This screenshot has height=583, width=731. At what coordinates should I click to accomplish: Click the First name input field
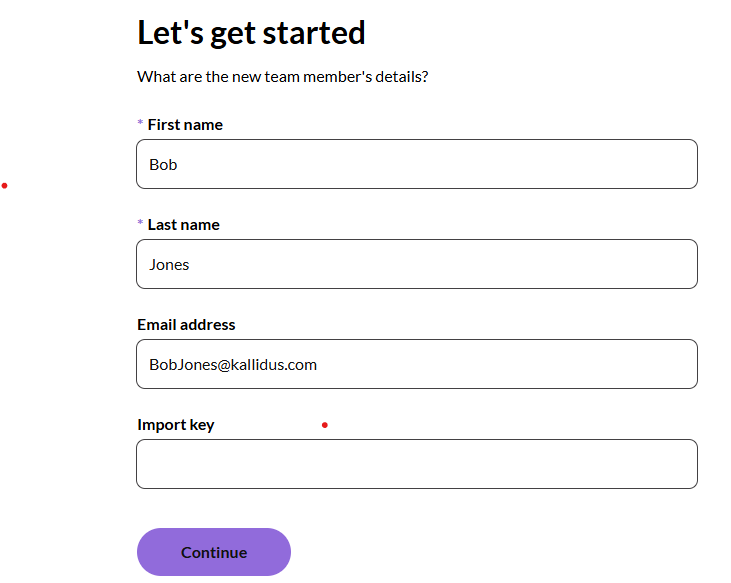[x=416, y=164]
